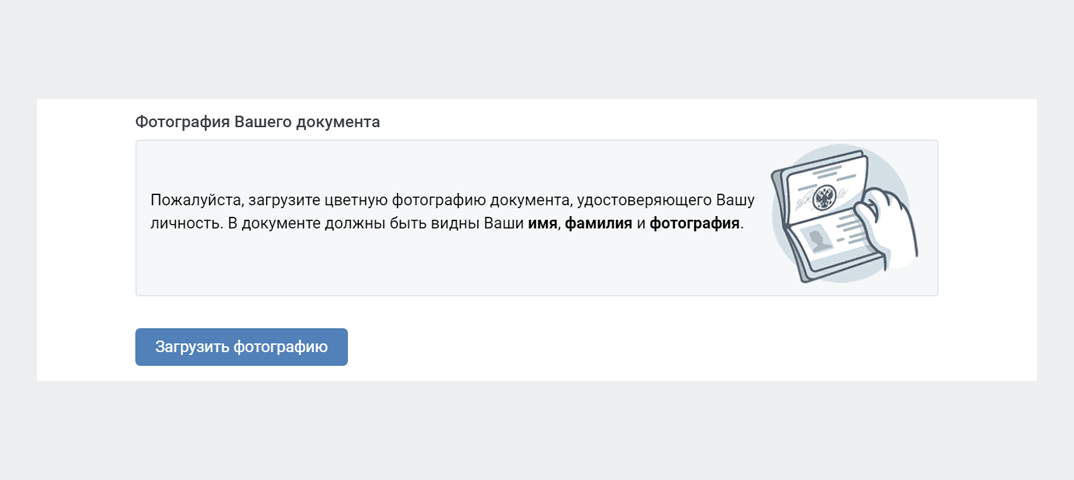The image size is (1074, 480).
Task: Click the bold word "фотография" in instructions
Action: tap(695, 223)
